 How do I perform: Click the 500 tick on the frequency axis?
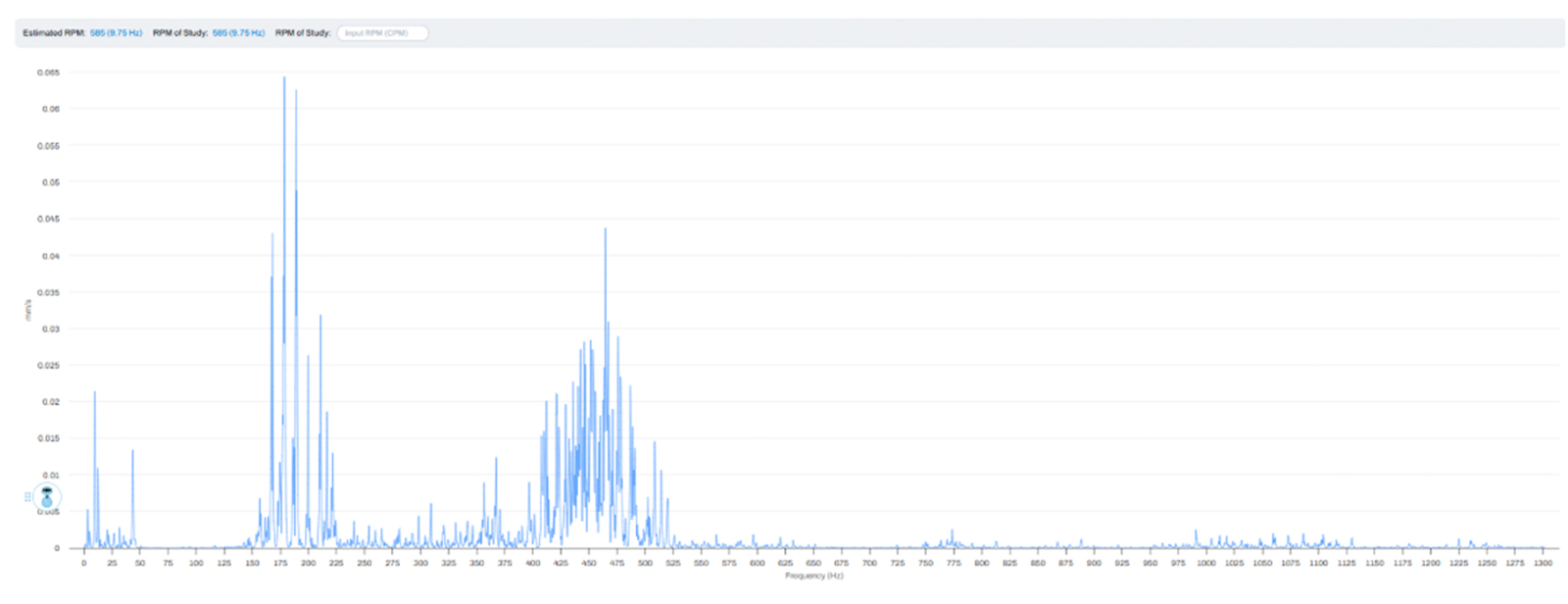pos(645,563)
